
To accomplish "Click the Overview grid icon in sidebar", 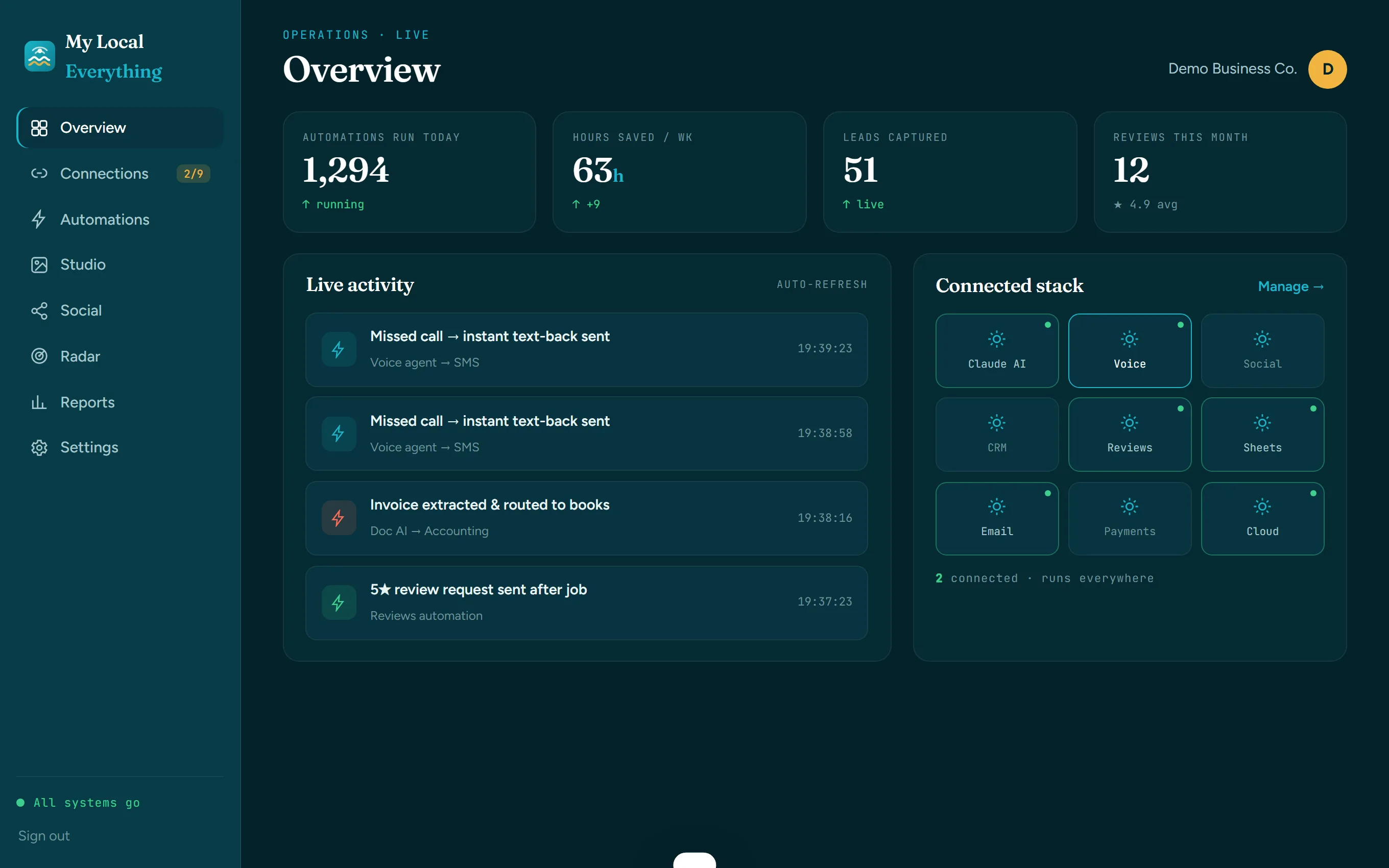I will pyautogui.click(x=39, y=128).
